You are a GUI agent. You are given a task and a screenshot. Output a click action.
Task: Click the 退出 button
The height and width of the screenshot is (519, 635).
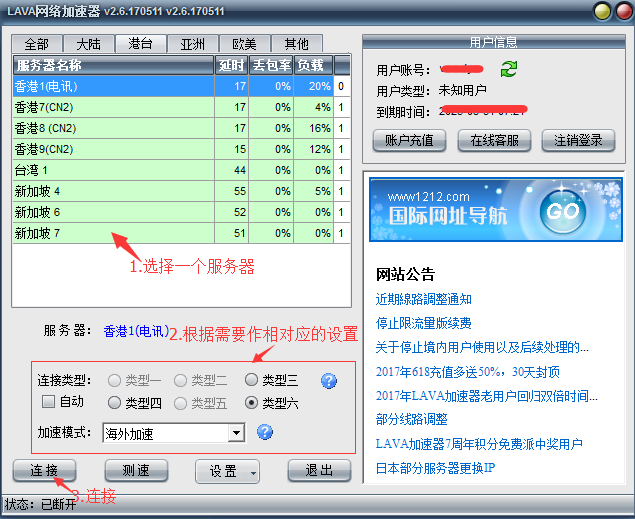click(x=319, y=470)
